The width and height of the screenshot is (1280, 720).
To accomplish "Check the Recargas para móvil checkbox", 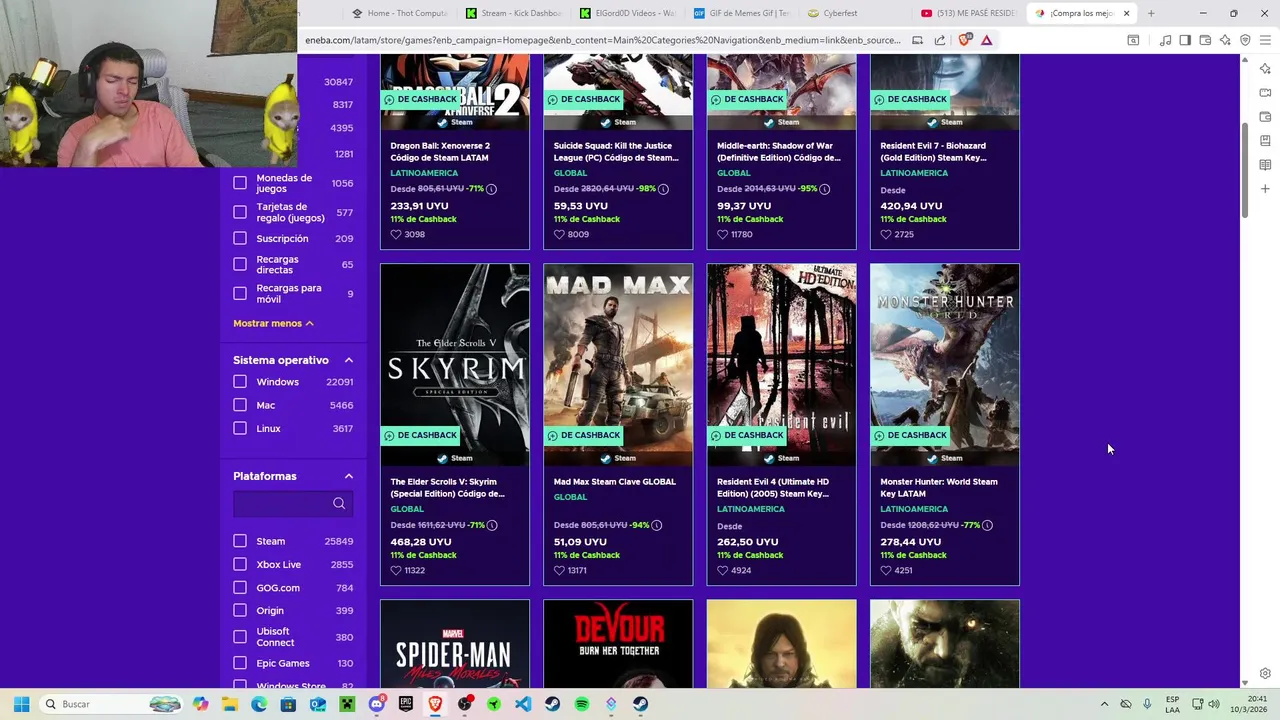I will (x=240, y=293).
